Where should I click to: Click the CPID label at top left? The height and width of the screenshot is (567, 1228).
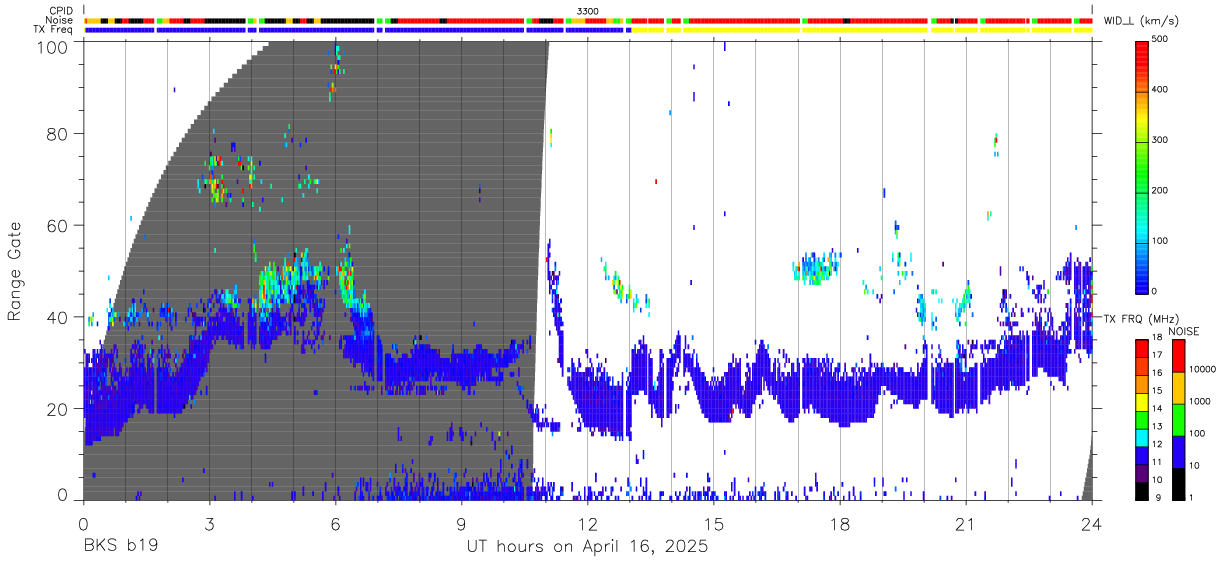coord(61,10)
